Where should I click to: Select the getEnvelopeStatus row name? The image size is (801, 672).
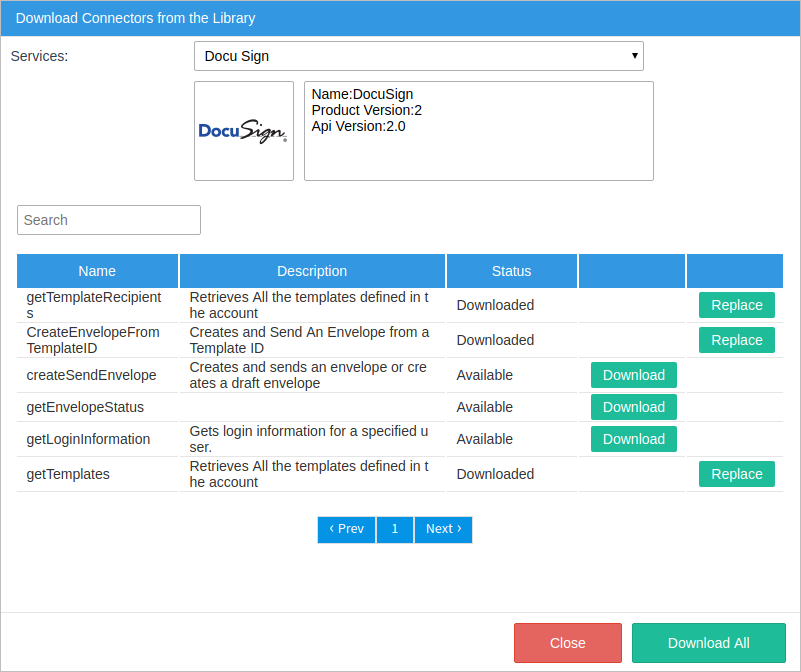click(85, 407)
